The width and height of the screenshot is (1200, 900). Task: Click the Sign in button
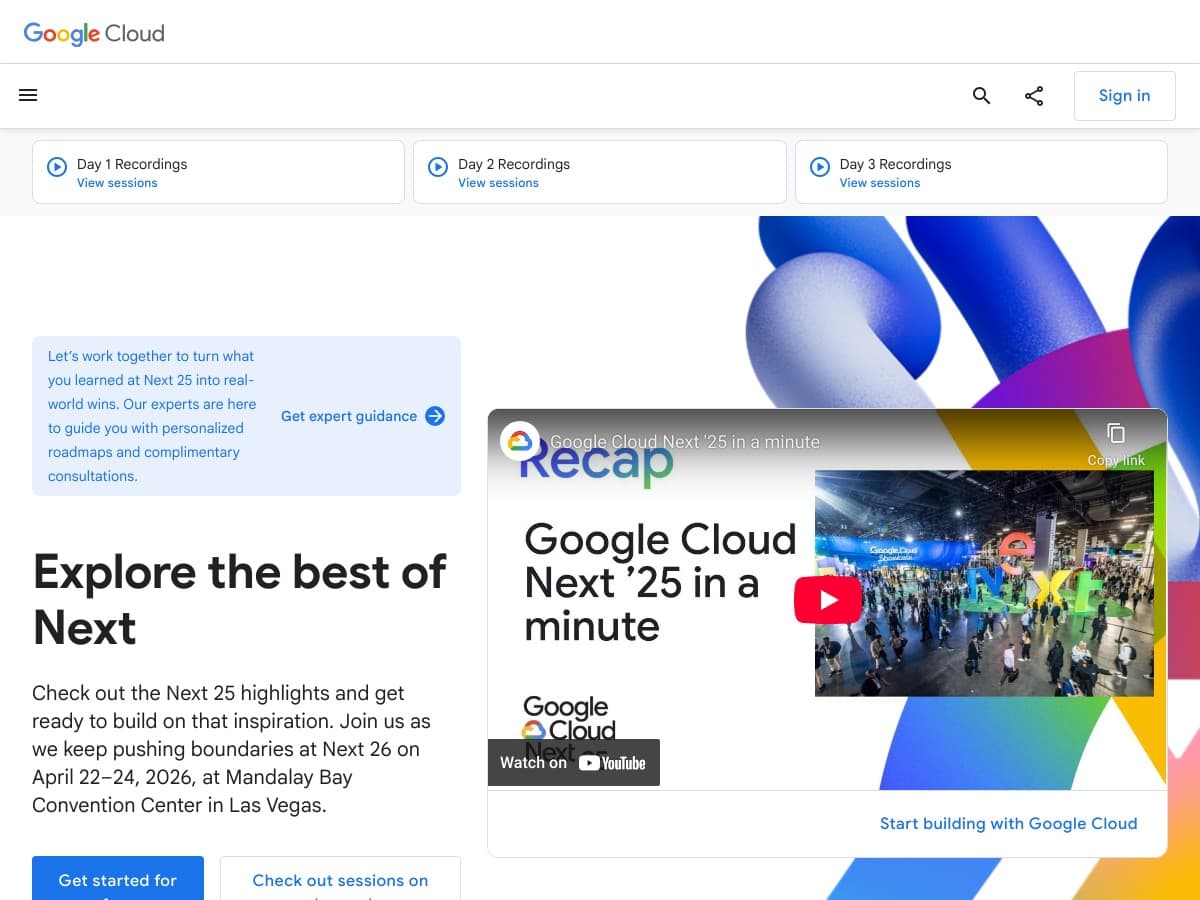pyautogui.click(x=1124, y=96)
